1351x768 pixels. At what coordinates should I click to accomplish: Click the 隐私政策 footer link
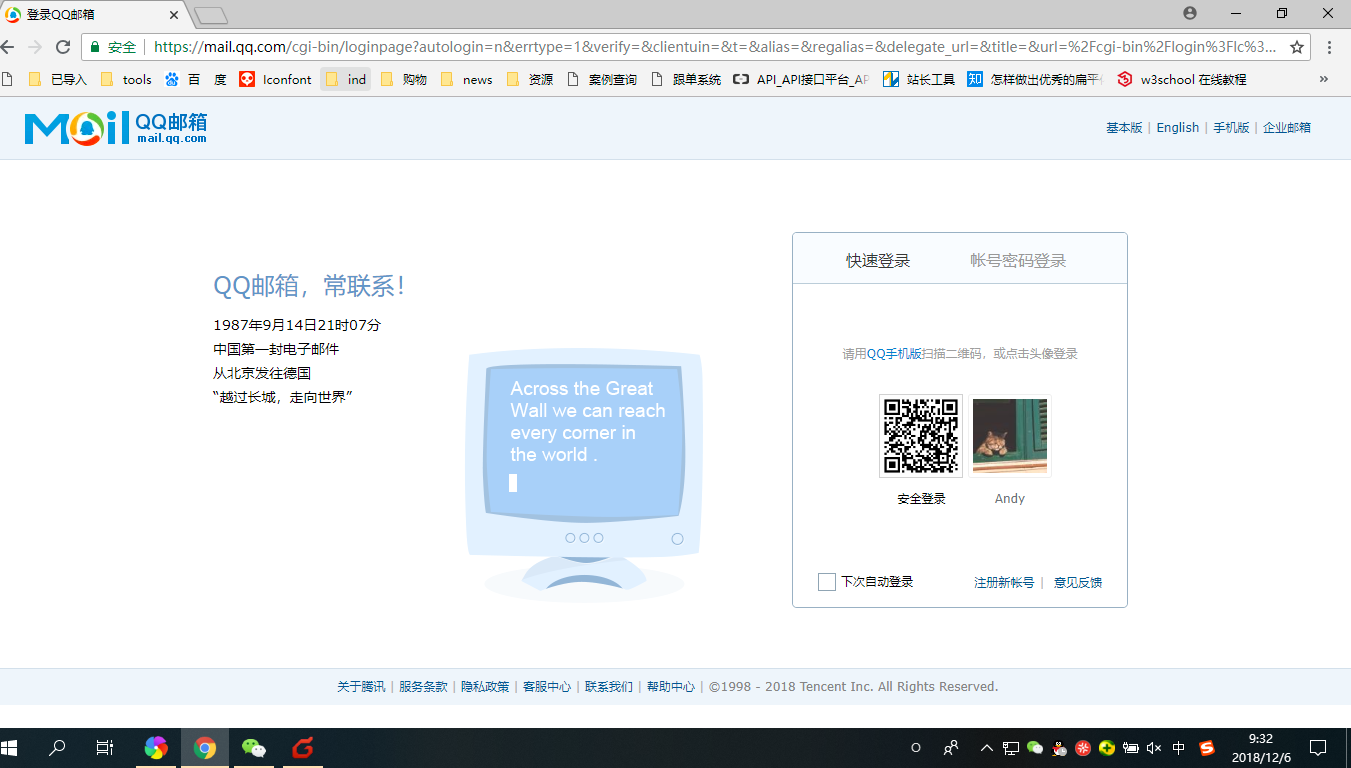485,687
